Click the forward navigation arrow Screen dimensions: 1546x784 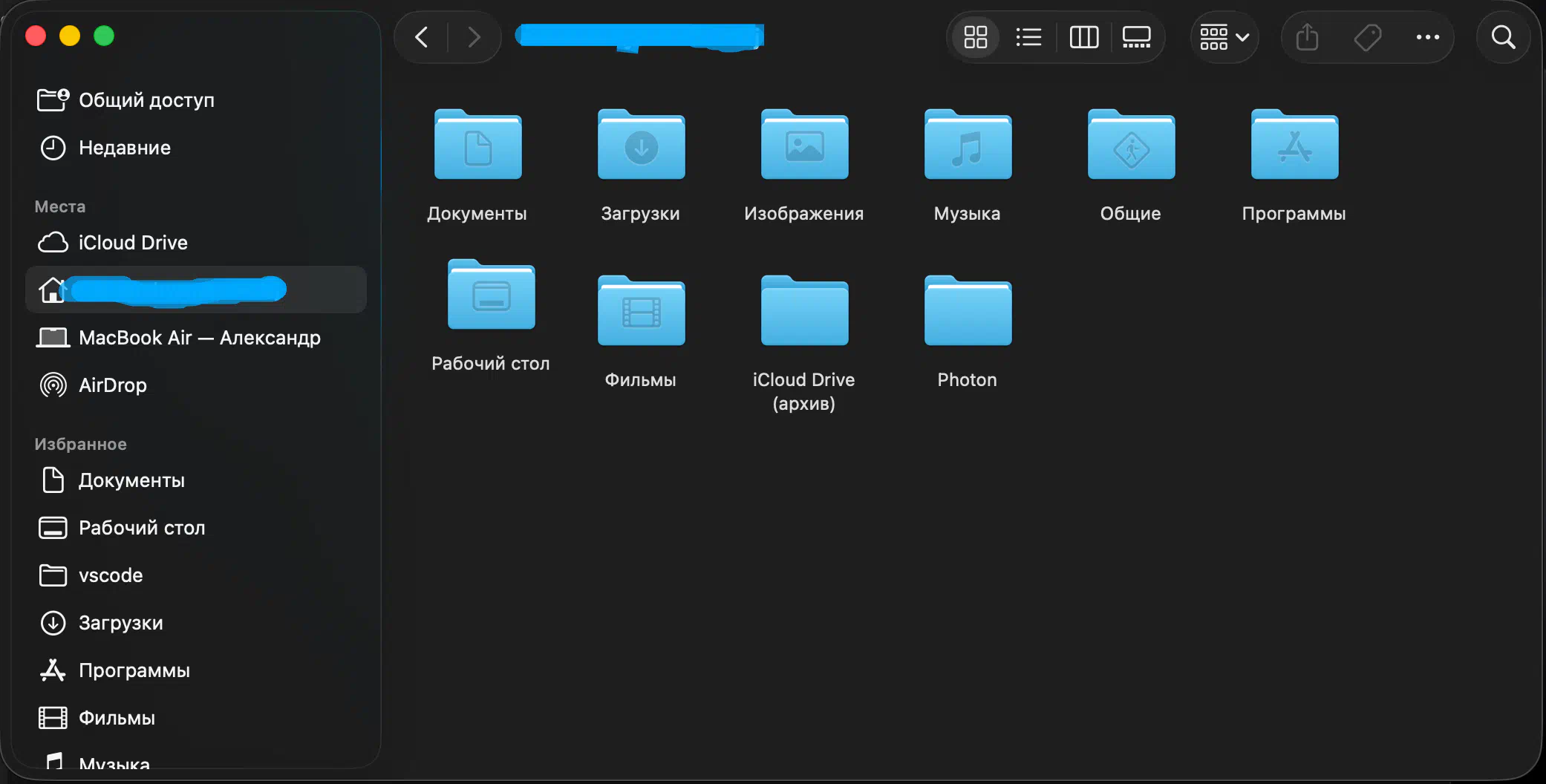click(474, 37)
